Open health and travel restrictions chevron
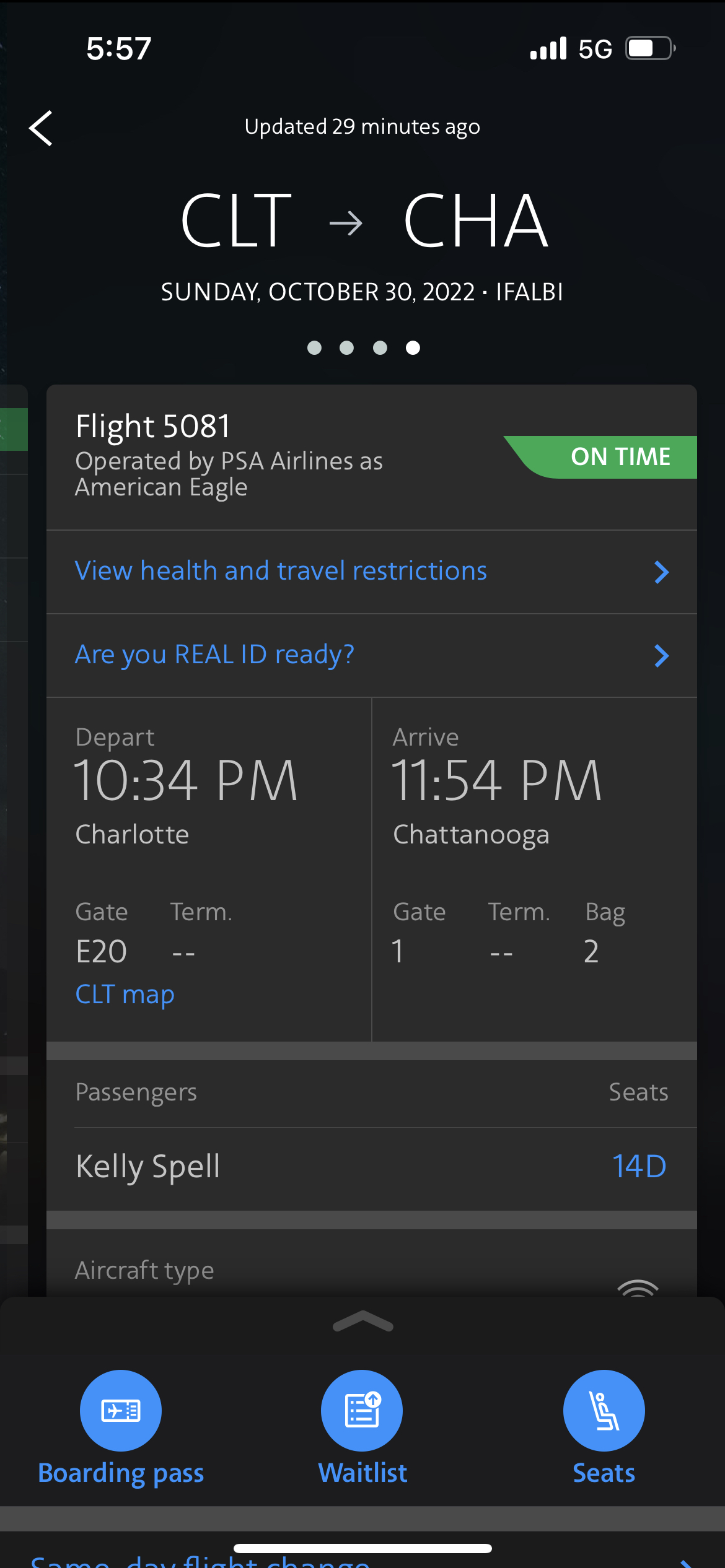The image size is (725, 1568). pos(661,572)
